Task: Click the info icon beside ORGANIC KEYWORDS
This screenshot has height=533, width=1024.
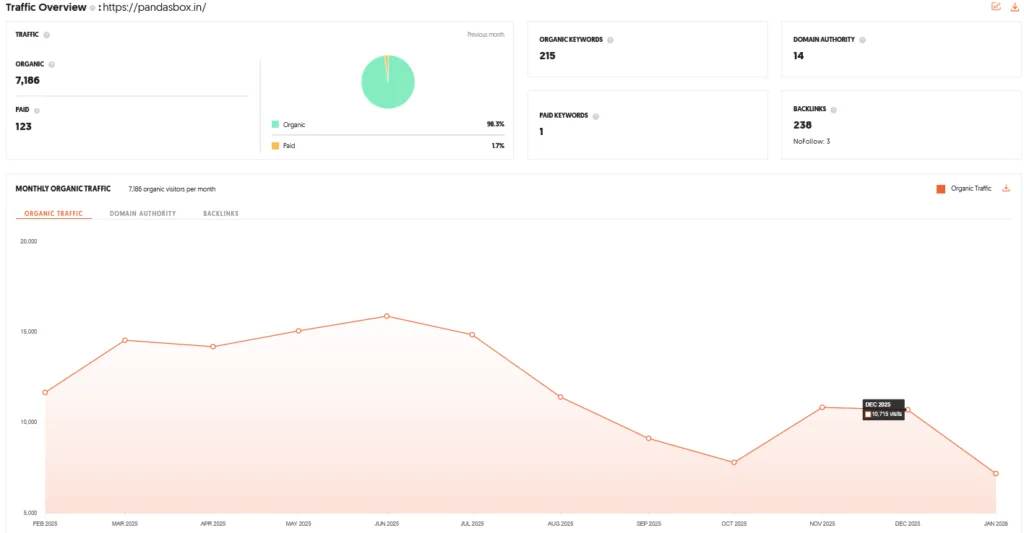Action: (x=611, y=40)
